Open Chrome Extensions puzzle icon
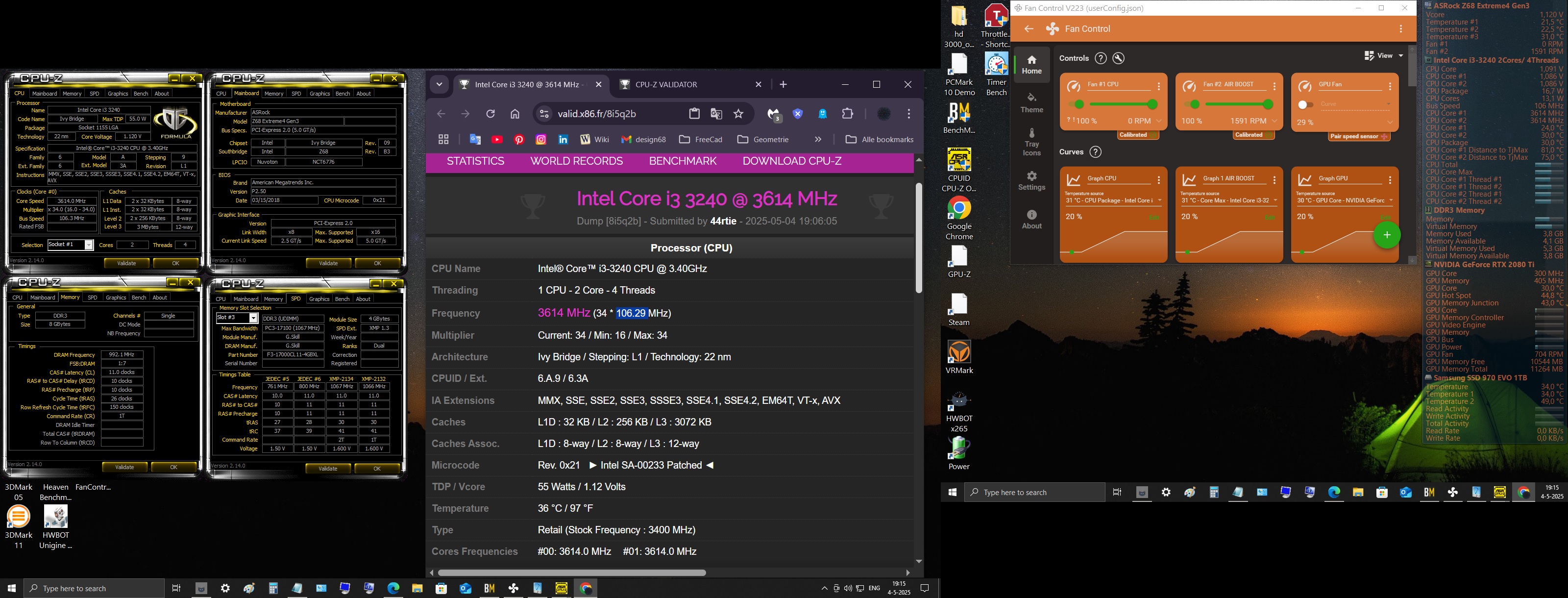Screen dimensions: 1568x598 click(x=847, y=114)
